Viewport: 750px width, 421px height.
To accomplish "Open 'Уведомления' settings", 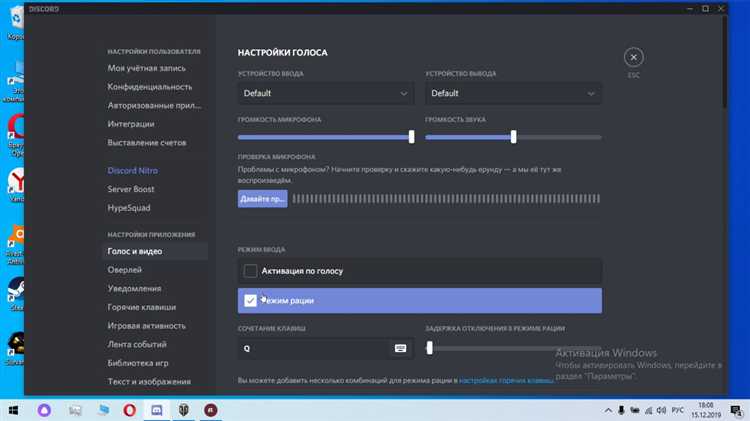I will tap(134, 288).
